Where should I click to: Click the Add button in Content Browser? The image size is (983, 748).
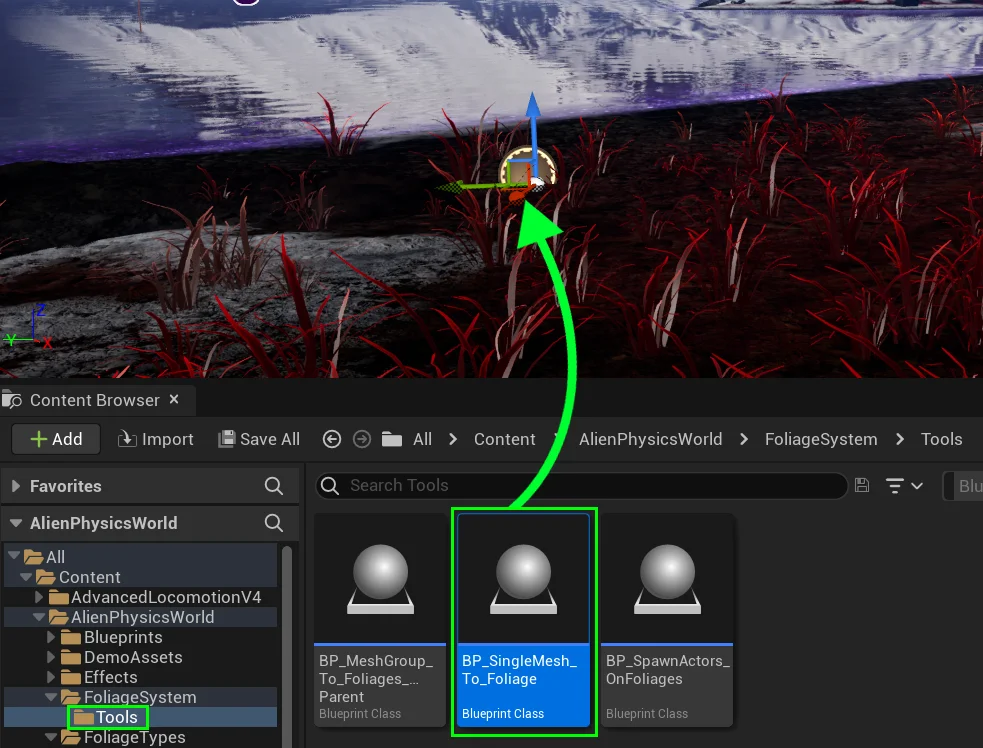(55, 439)
